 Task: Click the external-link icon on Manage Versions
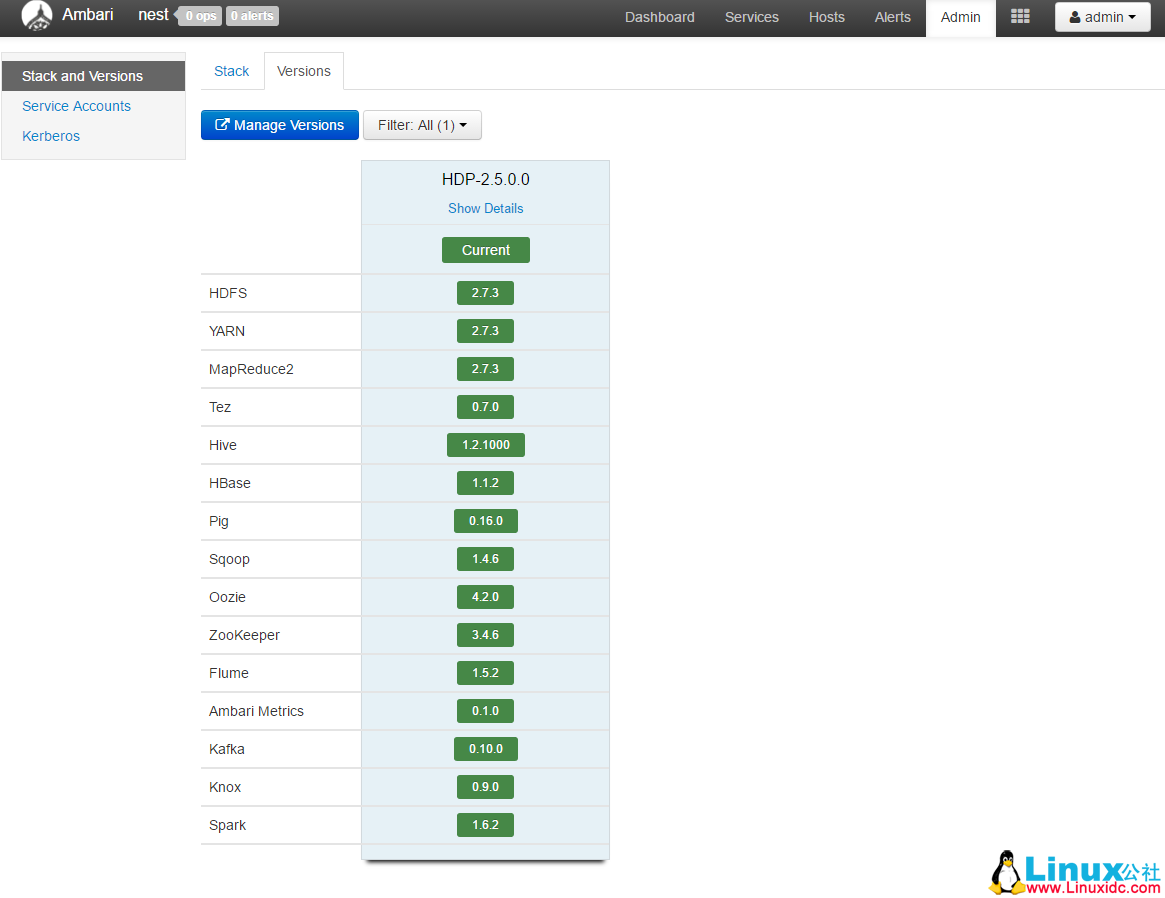222,125
